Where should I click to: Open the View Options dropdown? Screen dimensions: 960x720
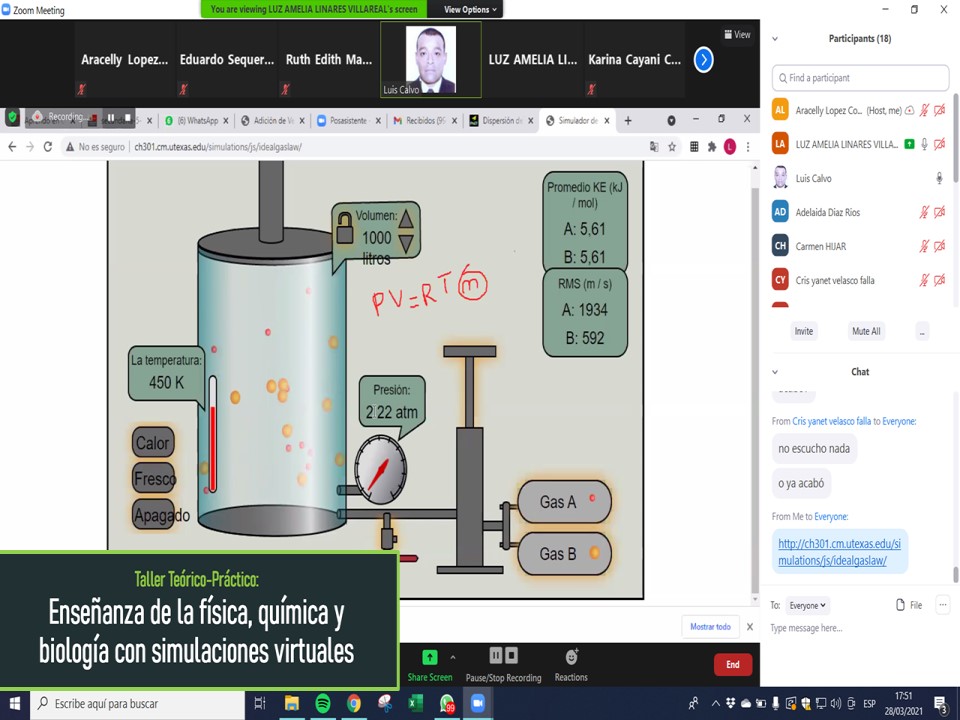pyautogui.click(x=469, y=9)
